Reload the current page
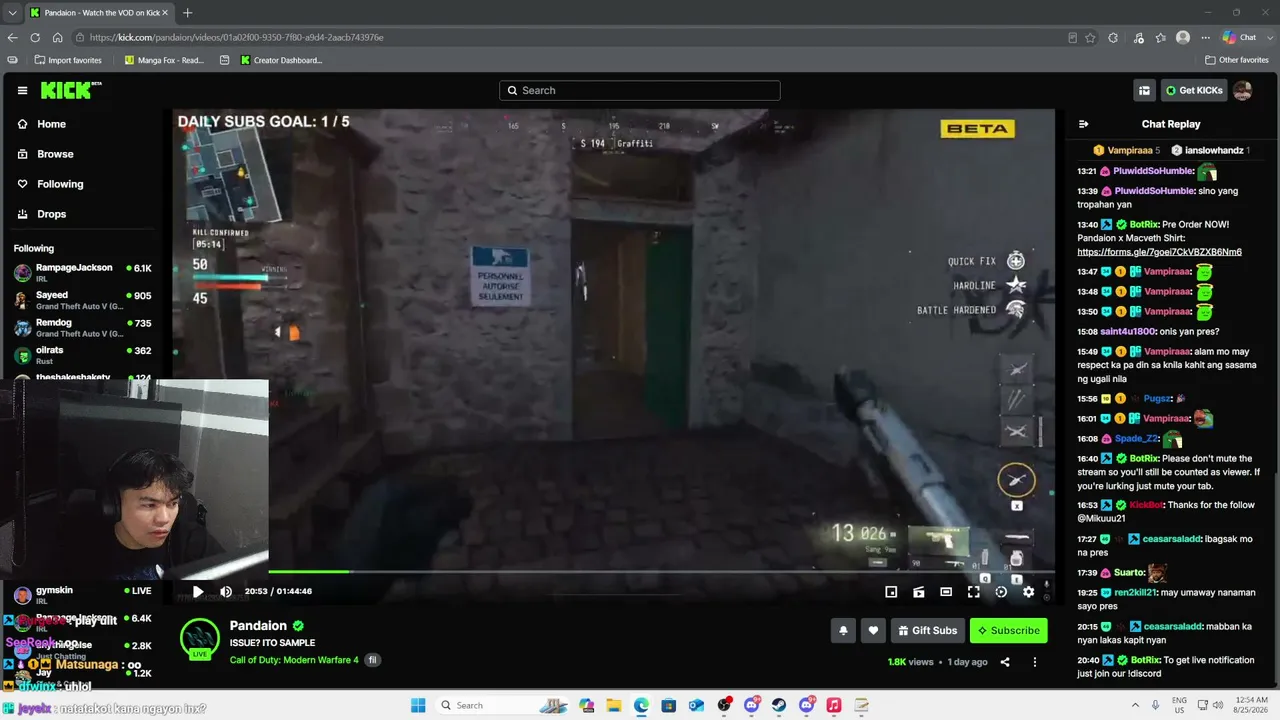Image resolution: width=1280 pixels, height=720 pixels. [35, 37]
